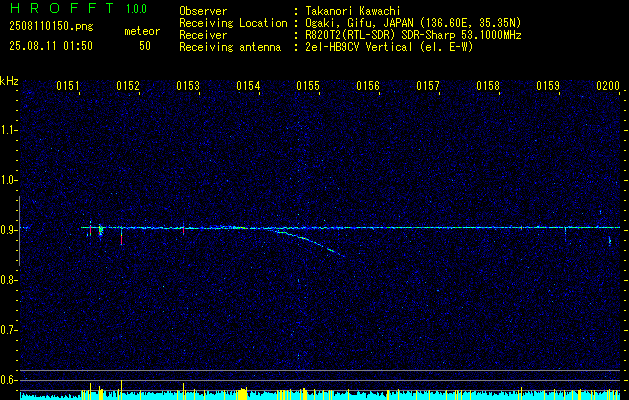
Task: Click the Receiver field label
Action: pos(203,35)
